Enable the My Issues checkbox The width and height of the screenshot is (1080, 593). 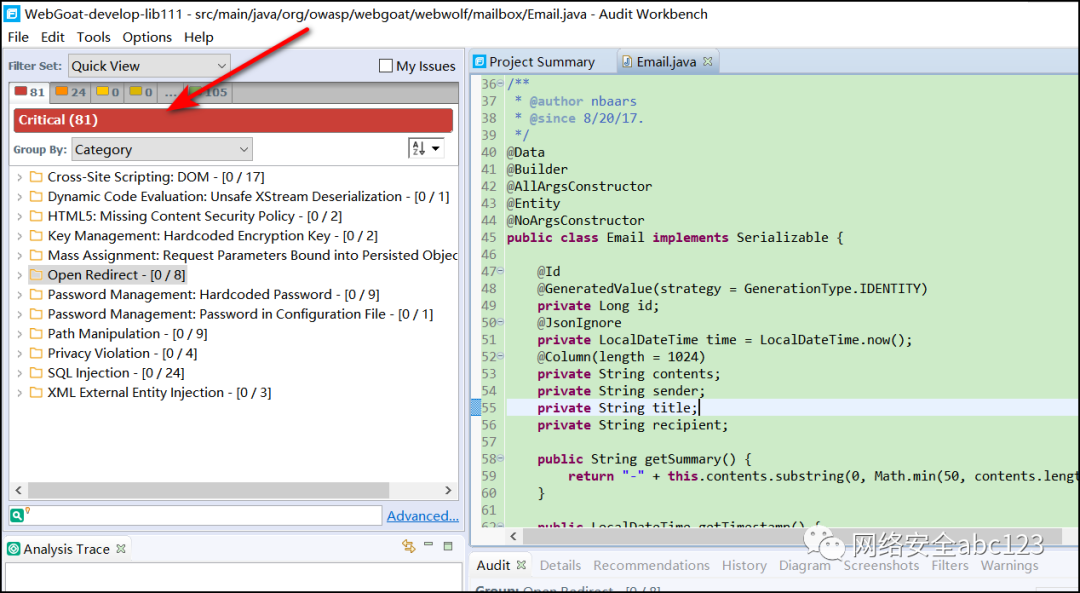click(x=387, y=64)
